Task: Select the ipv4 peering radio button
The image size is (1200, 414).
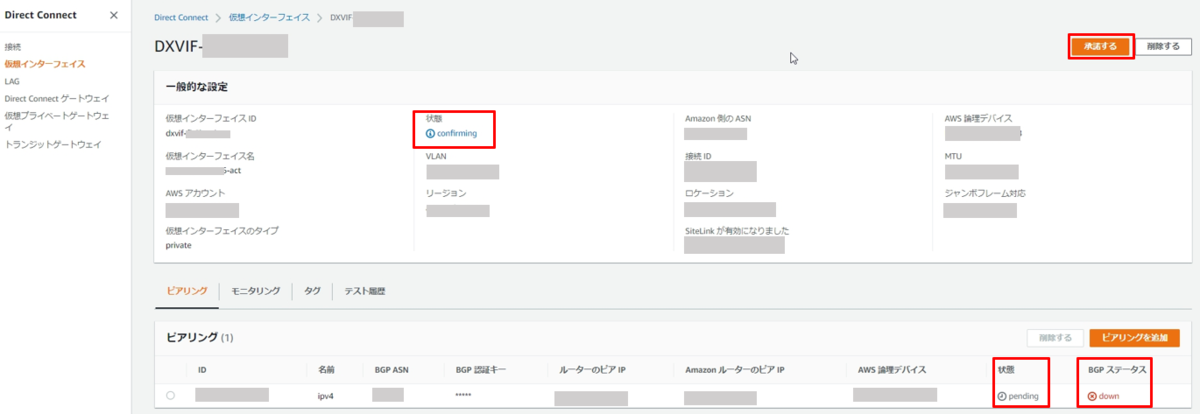Action: click(170, 396)
